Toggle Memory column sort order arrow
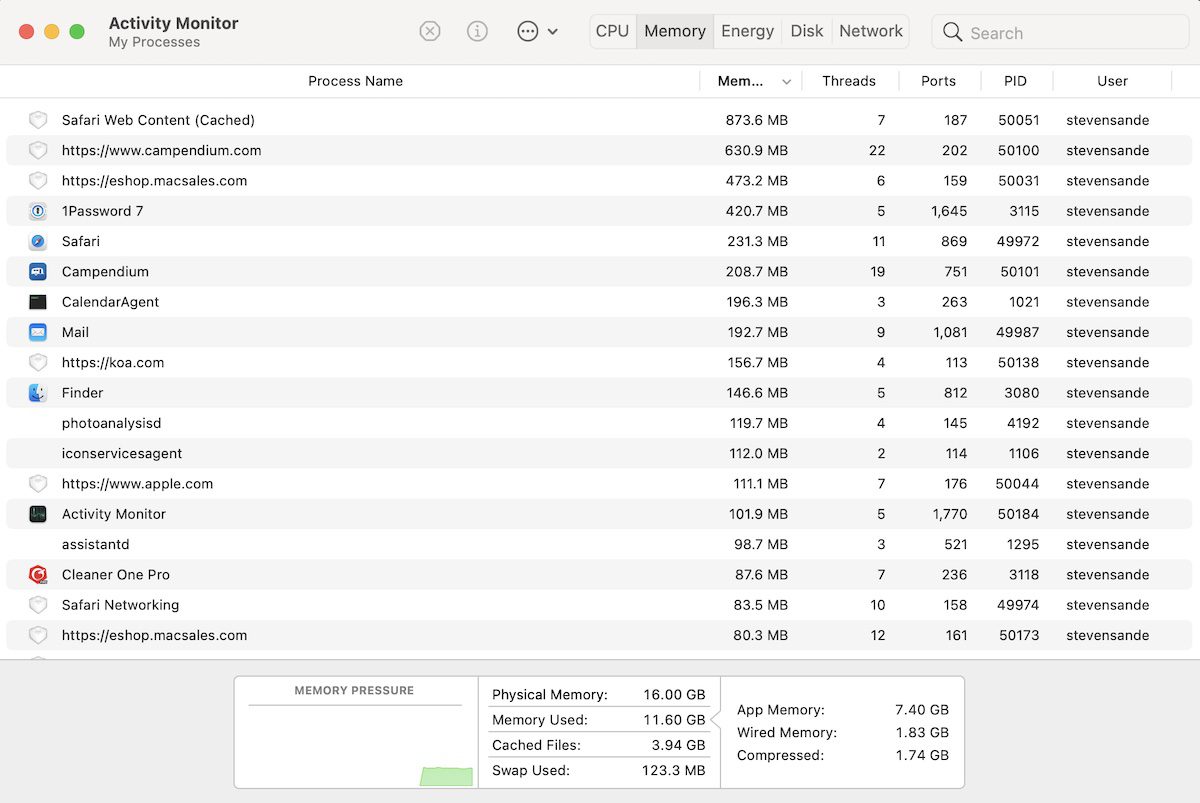Image resolution: width=1200 pixels, height=803 pixels. point(786,82)
